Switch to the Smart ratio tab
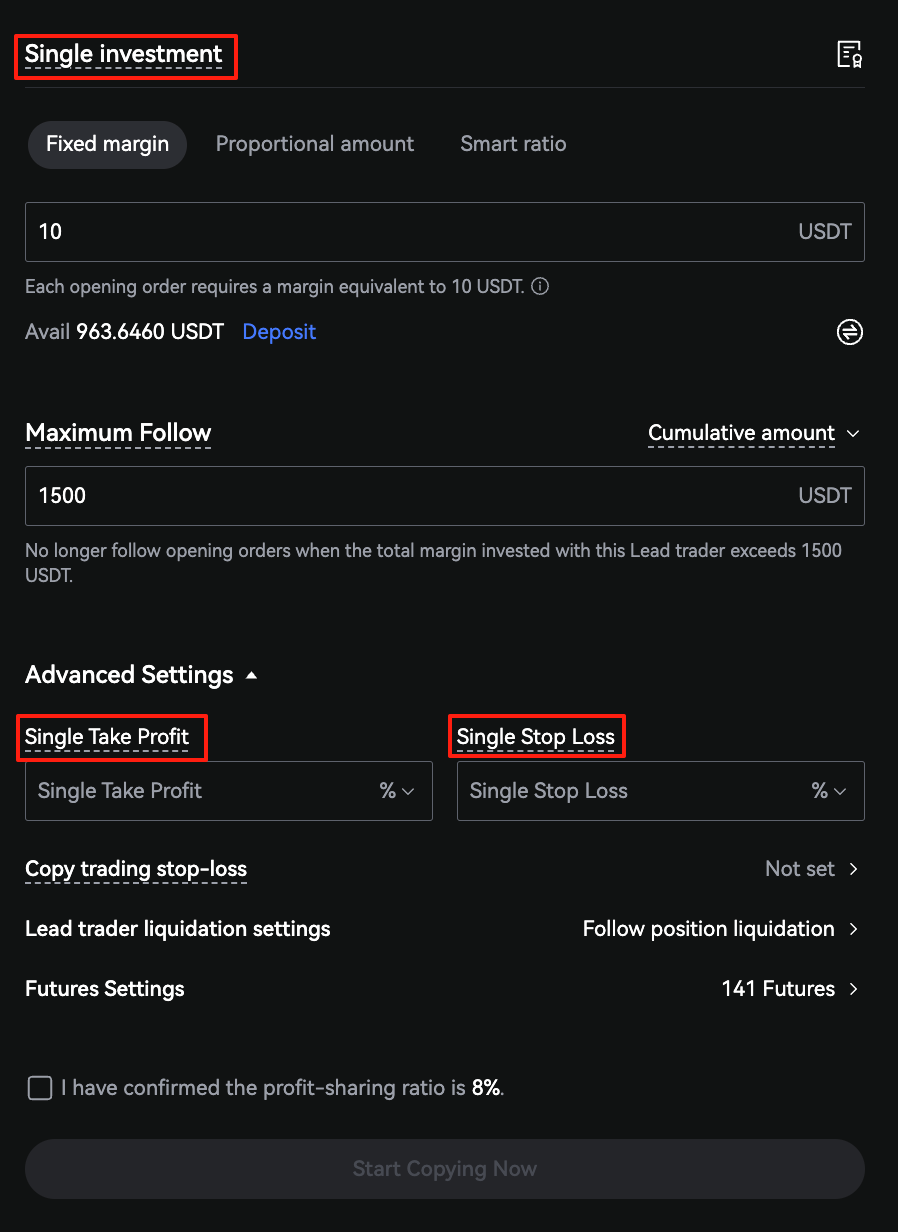Image resolution: width=898 pixels, height=1232 pixels. [513, 144]
